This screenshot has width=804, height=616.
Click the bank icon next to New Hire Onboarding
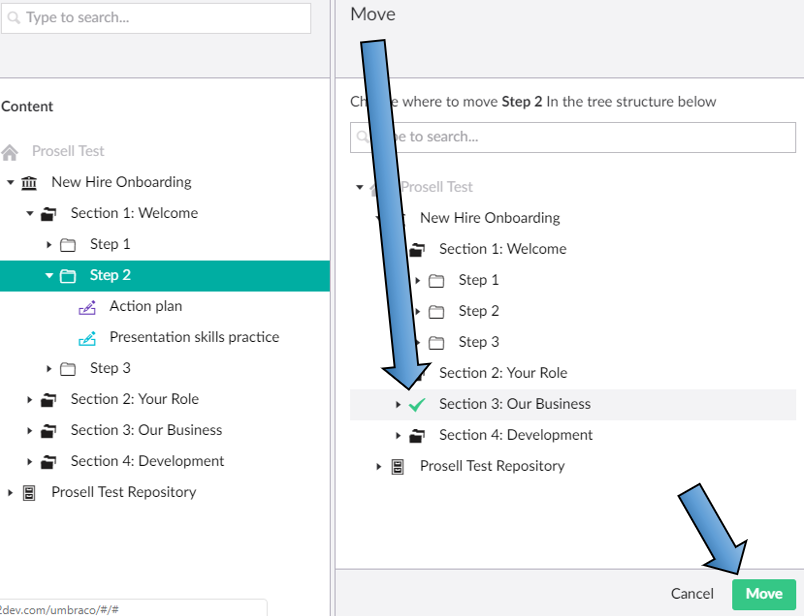tap(29, 183)
